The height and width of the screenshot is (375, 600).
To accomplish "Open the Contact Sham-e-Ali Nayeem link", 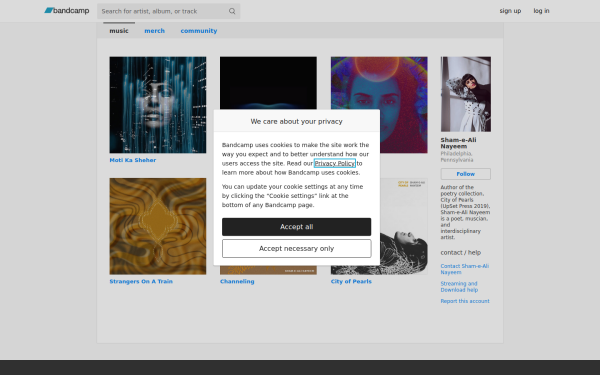I will pos(465,269).
